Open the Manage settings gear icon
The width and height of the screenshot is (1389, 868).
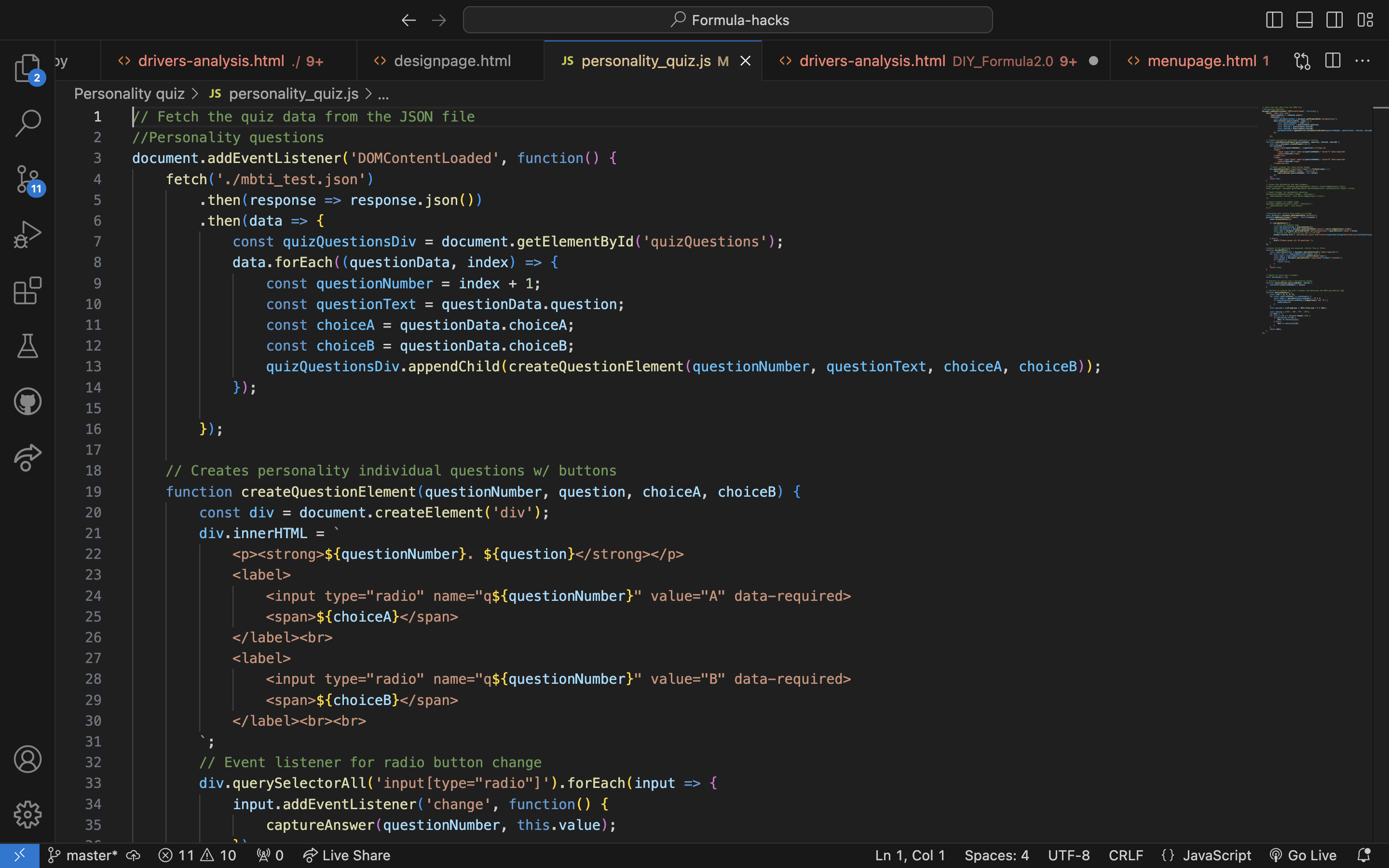[x=27, y=814]
